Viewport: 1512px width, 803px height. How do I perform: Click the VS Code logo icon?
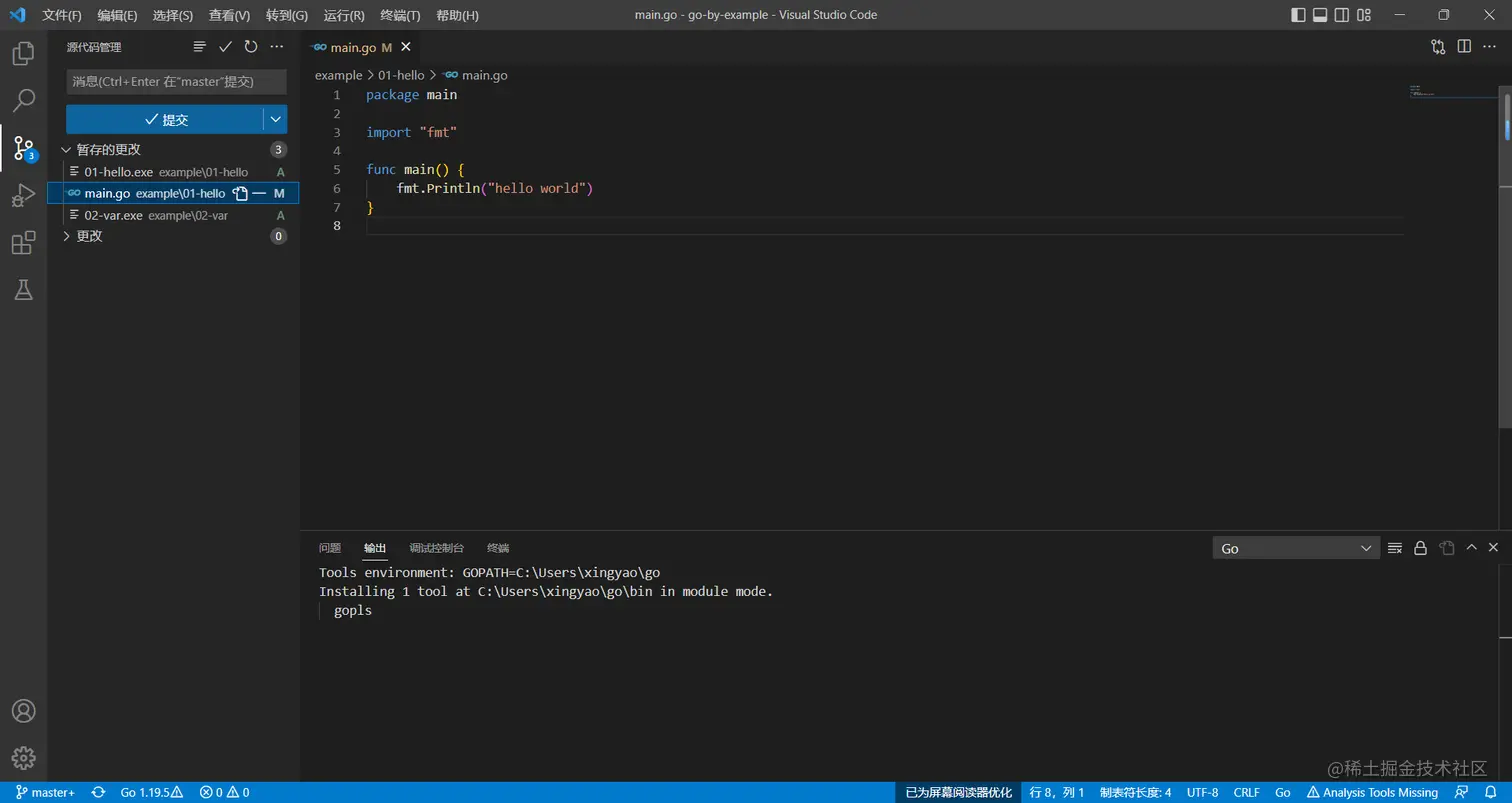17,15
